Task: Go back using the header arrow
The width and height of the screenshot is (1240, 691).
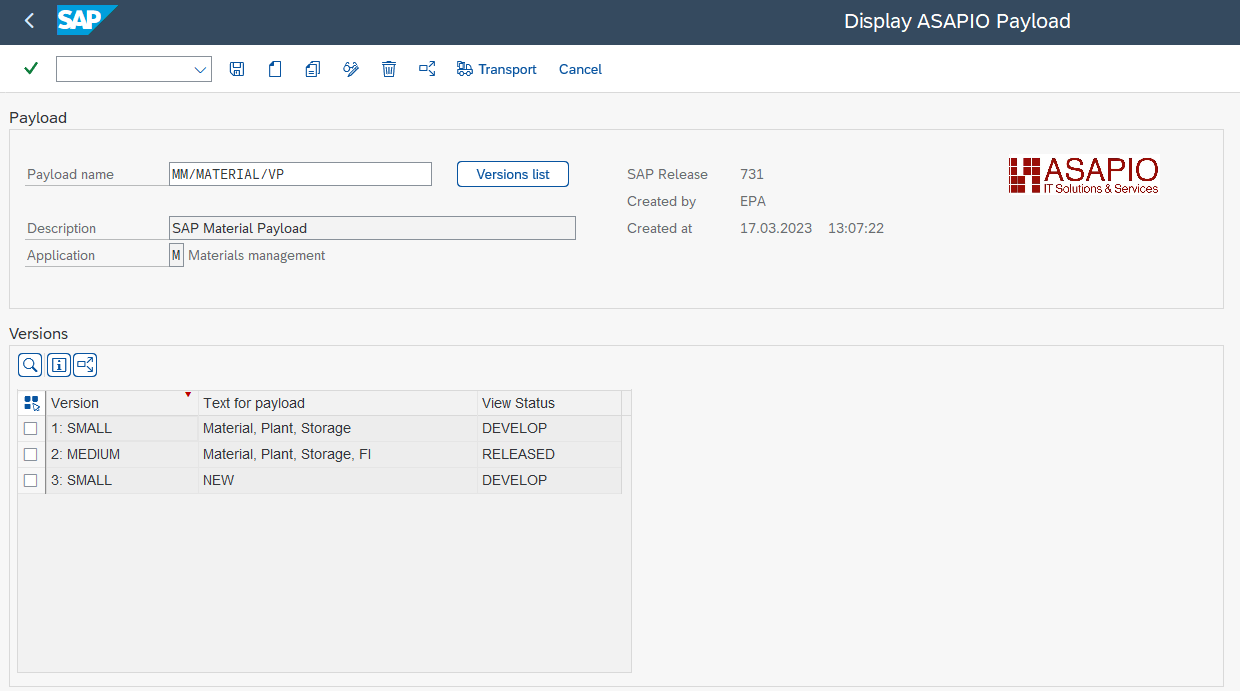Action: 29,21
